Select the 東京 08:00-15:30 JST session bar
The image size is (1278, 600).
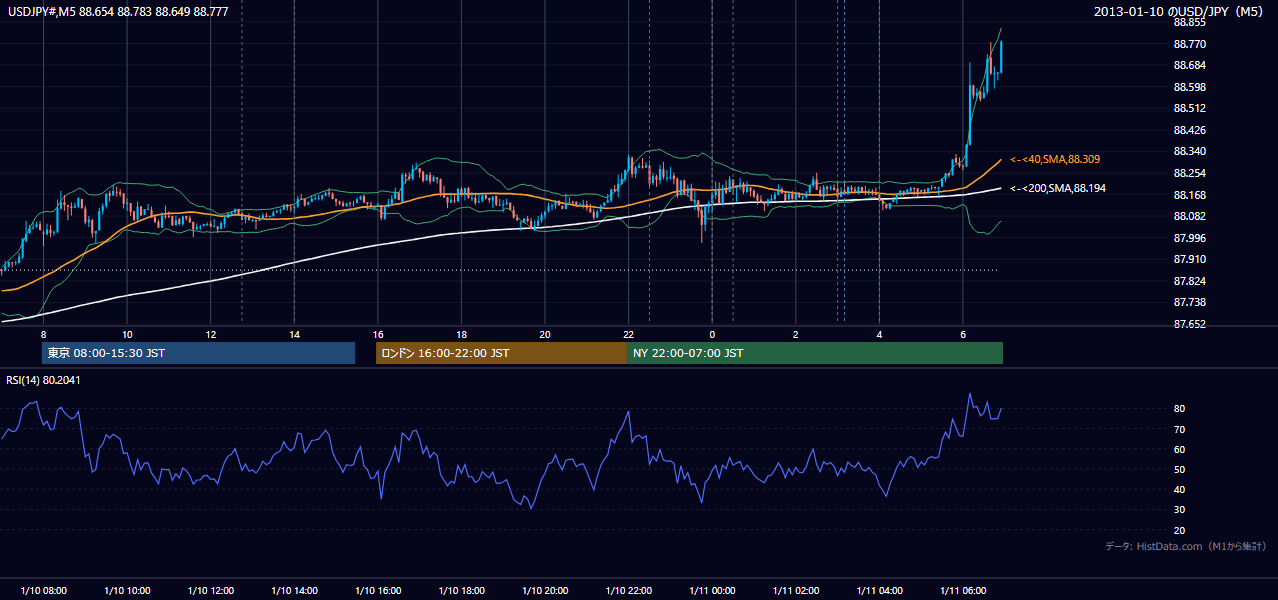198,353
